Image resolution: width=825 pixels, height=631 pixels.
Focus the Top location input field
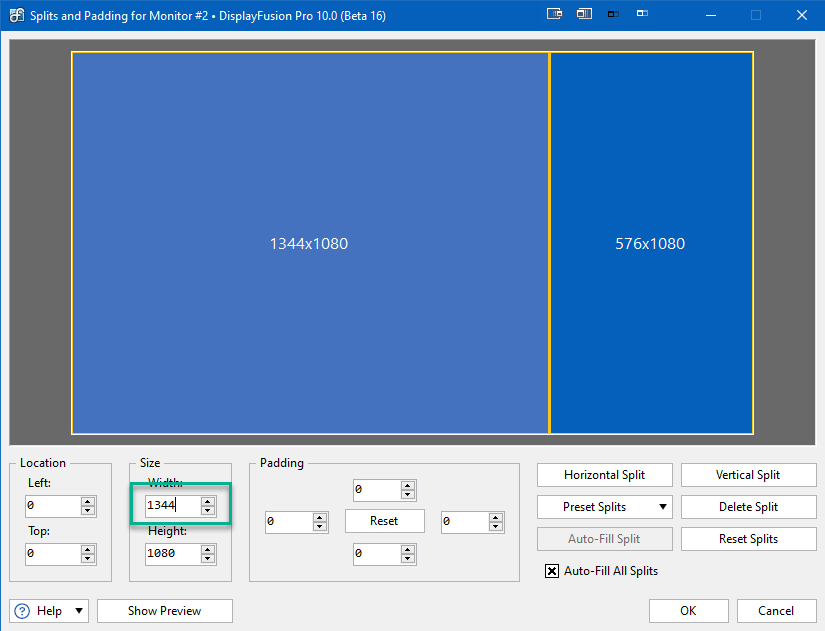click(53, 554)
